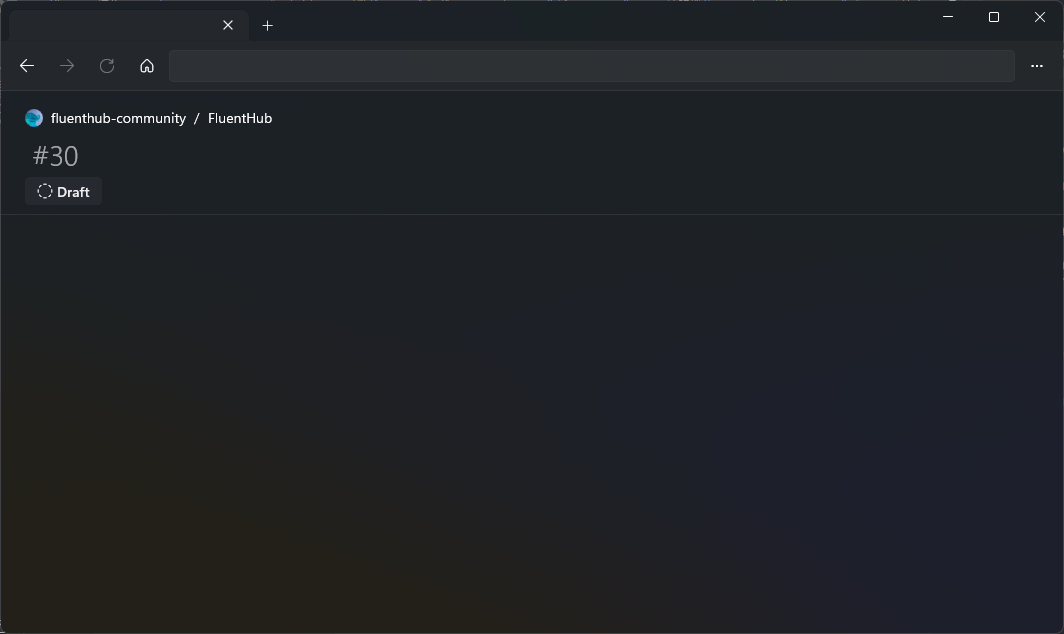Open the home page via home icon
This screenshot has height=634, width=1064.
147,65
